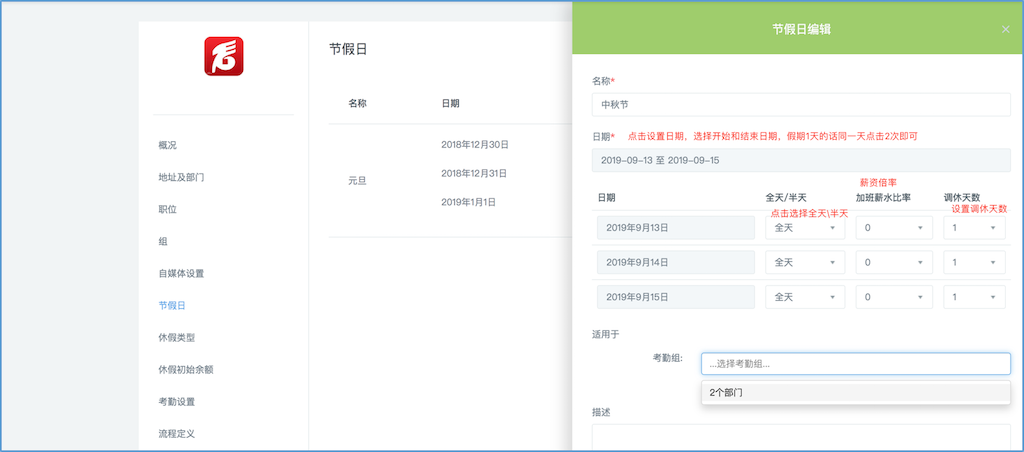Click the 适用于 section label
1024x452 pixels.
click(x=605, y=334)
